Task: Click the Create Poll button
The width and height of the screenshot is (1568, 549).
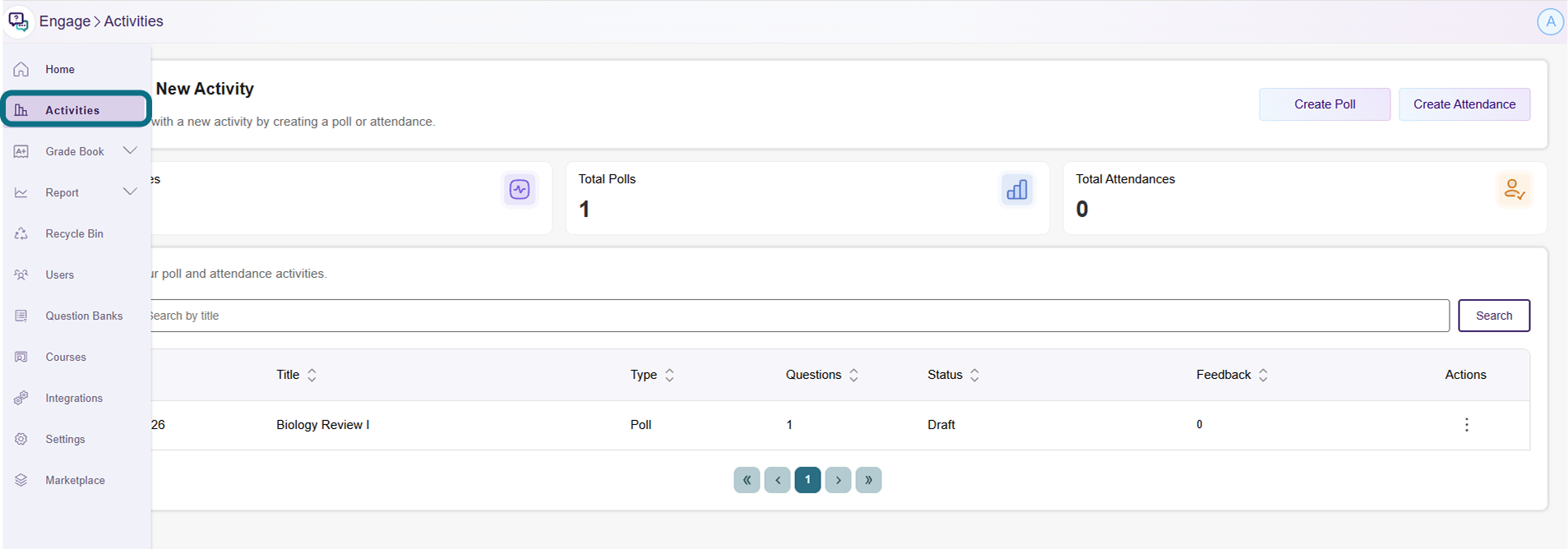Action: click(1325, 104)
